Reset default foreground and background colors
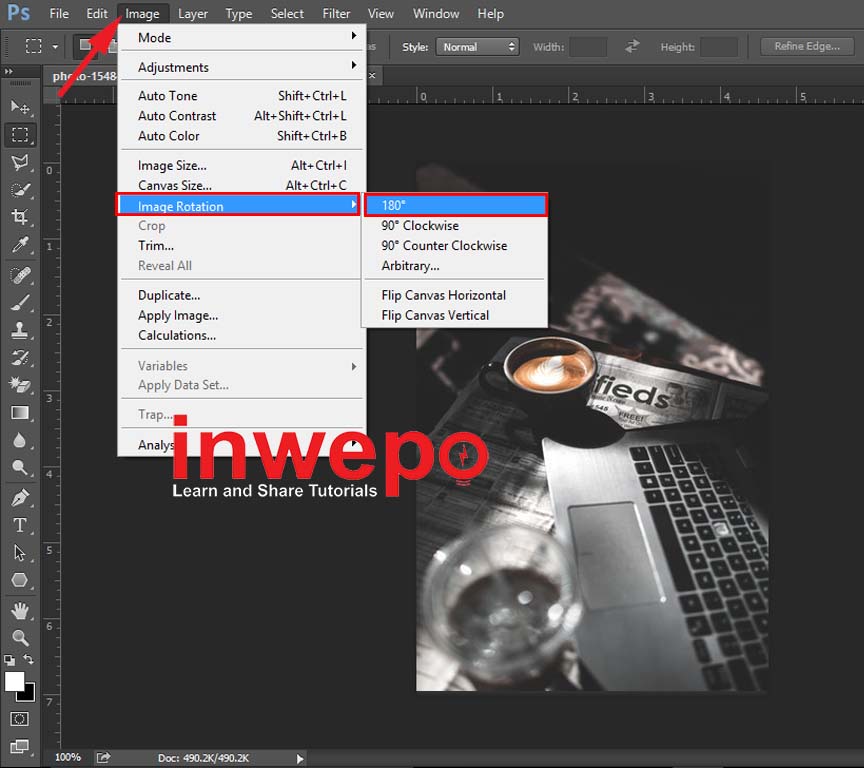The width and height of the screenshot is (864, 768). pos(9,660)
